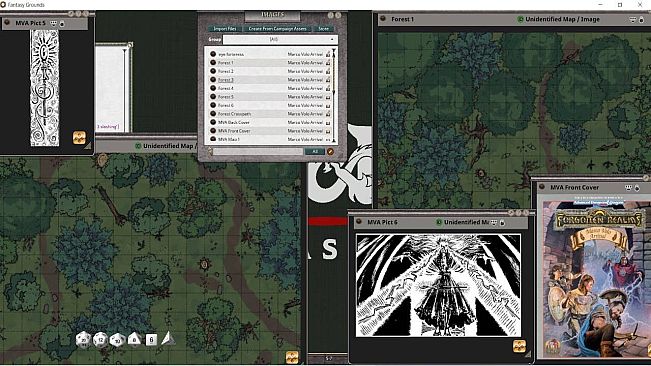Open the MVA Front Cover entry in list
Image resolution: width=651 pixels, height=366 pixels.
(234, 131)
